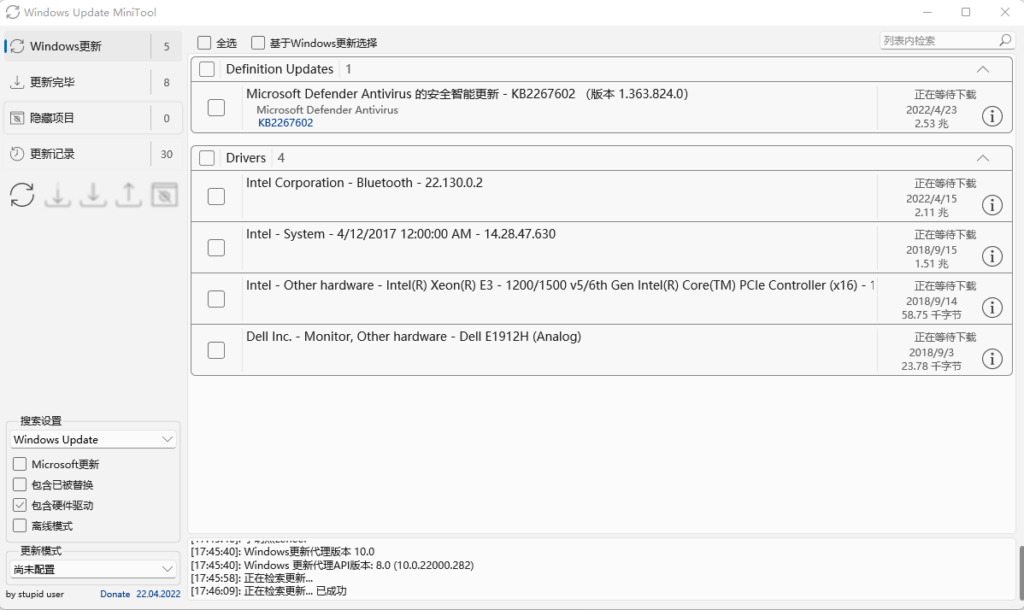Viewport: 1024px width, 610px height.
Task: Enable the Microsoft更新 option
Action: (20, 464)
